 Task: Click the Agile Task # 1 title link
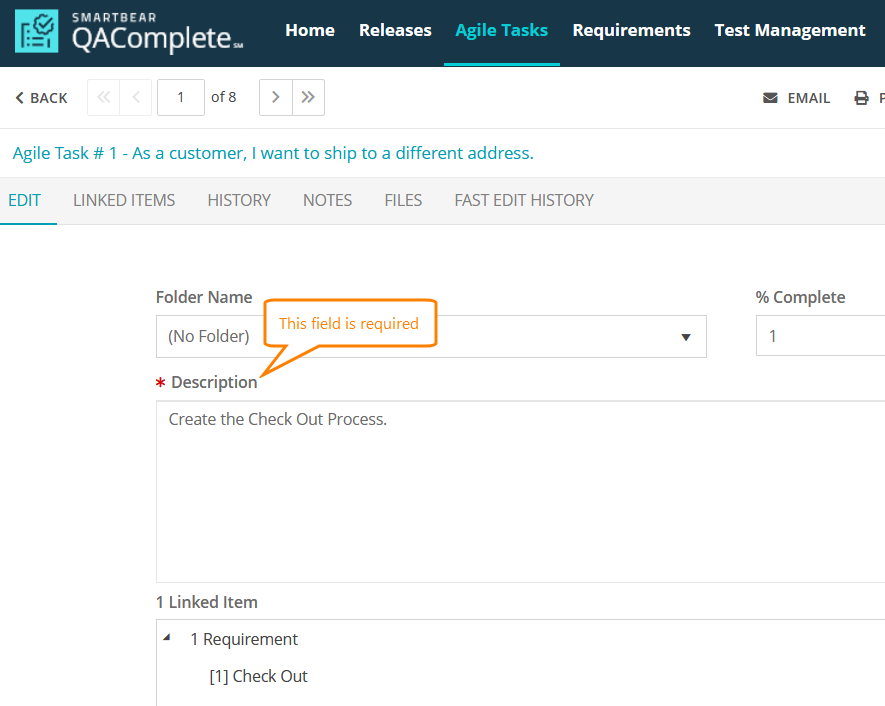273,153
